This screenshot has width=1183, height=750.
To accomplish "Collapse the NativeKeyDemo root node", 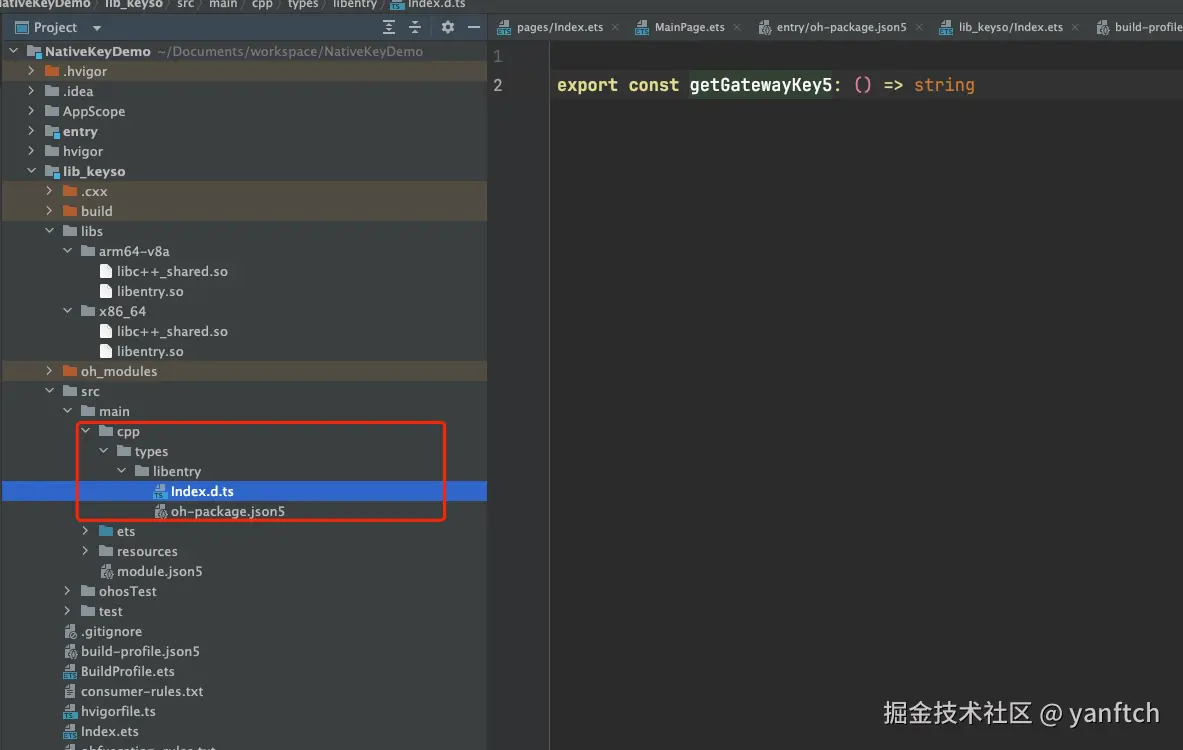I will [14, 51].
